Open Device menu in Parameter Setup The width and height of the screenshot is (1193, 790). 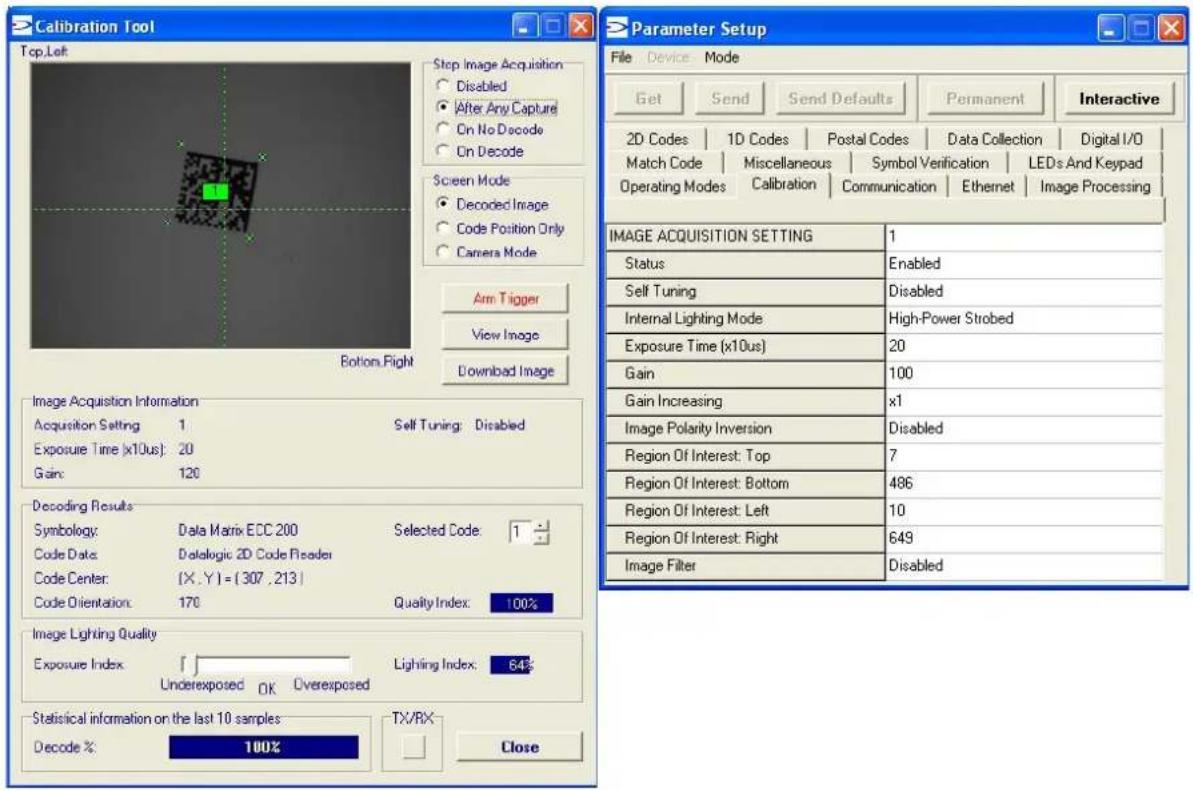pyautogui.click(x=667, y=57)
